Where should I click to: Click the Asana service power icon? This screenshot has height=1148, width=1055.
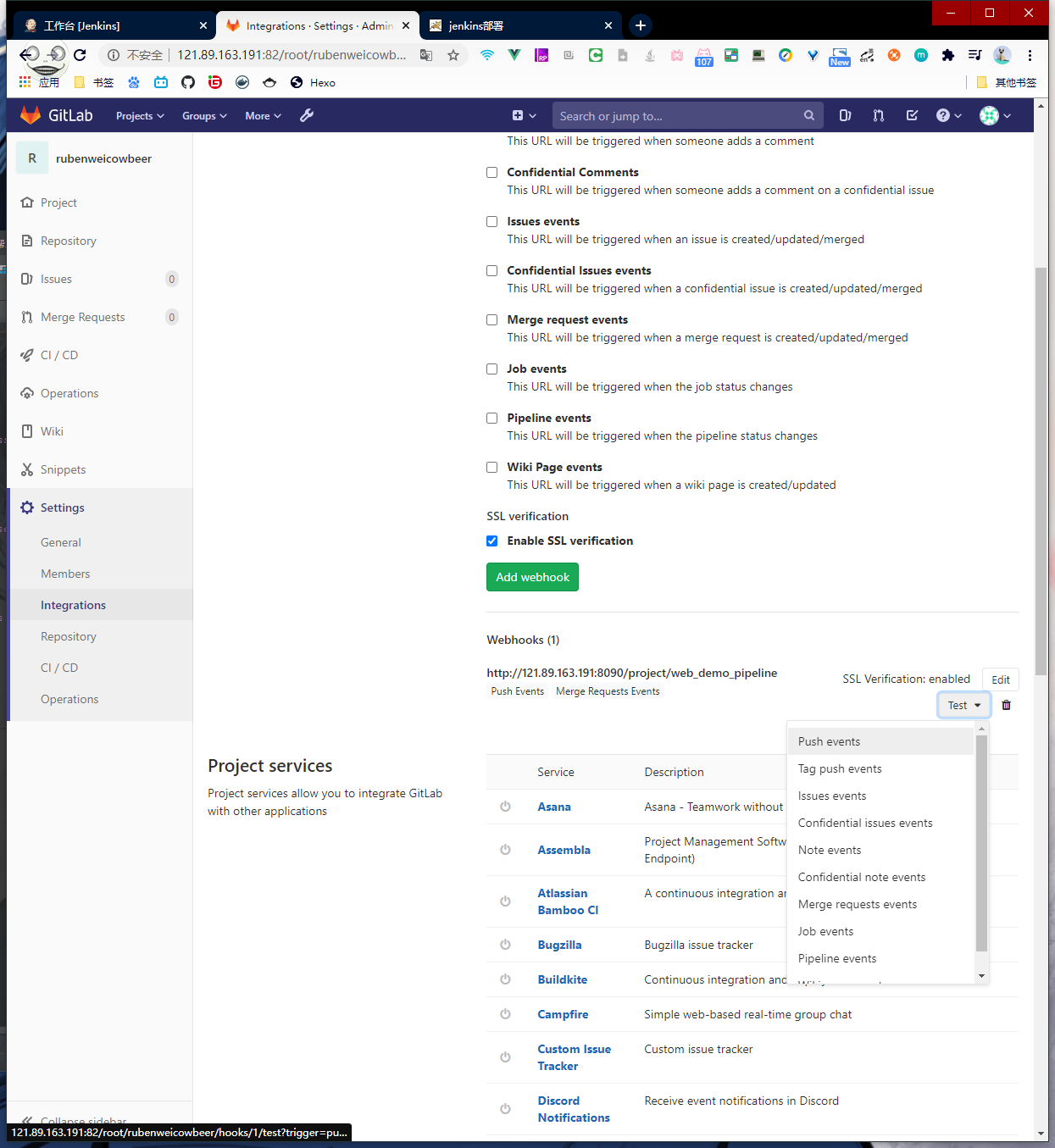coord(505,807)
